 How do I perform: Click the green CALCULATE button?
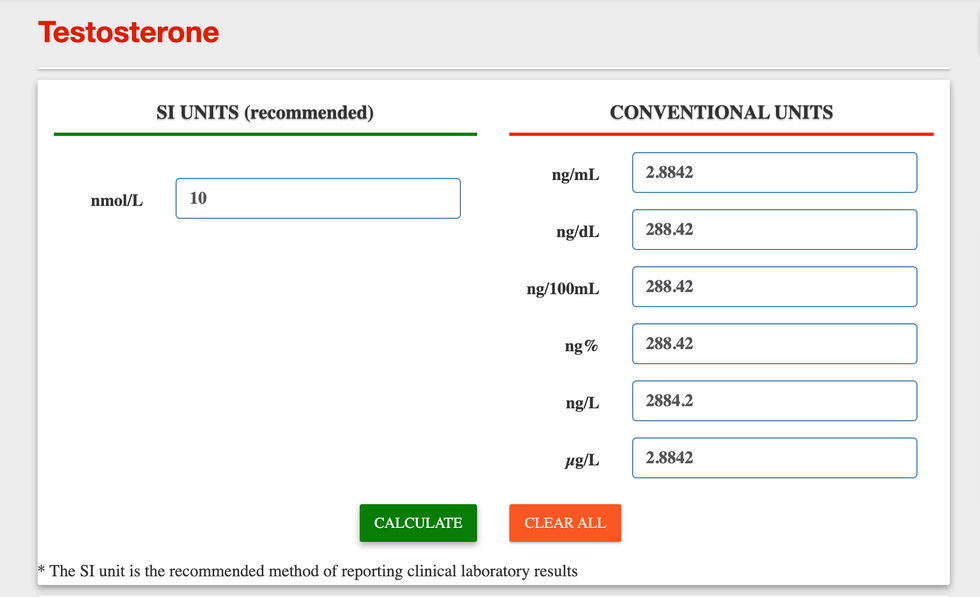[x=418, y=523]
